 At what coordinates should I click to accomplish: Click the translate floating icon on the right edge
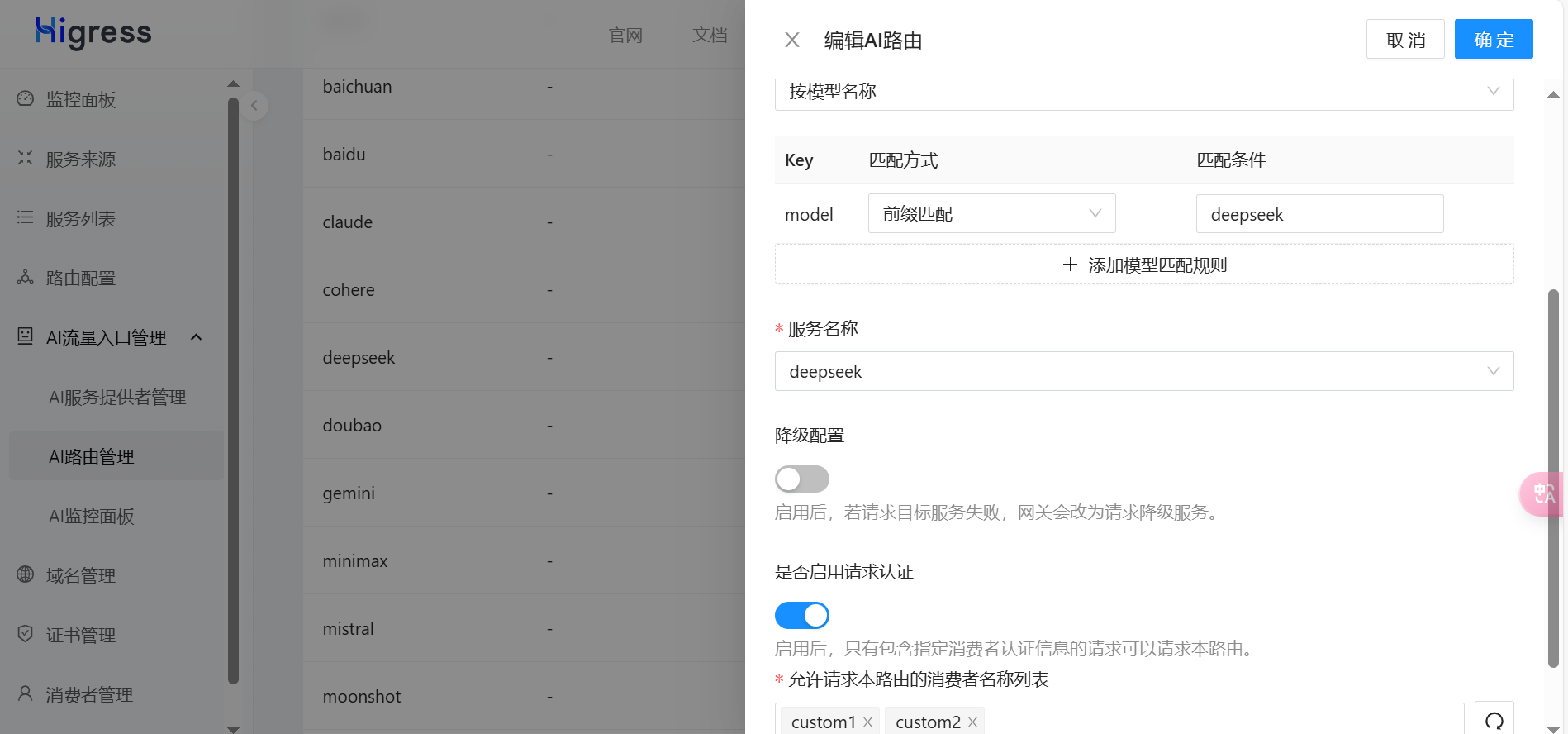(x=1542, y=493)
